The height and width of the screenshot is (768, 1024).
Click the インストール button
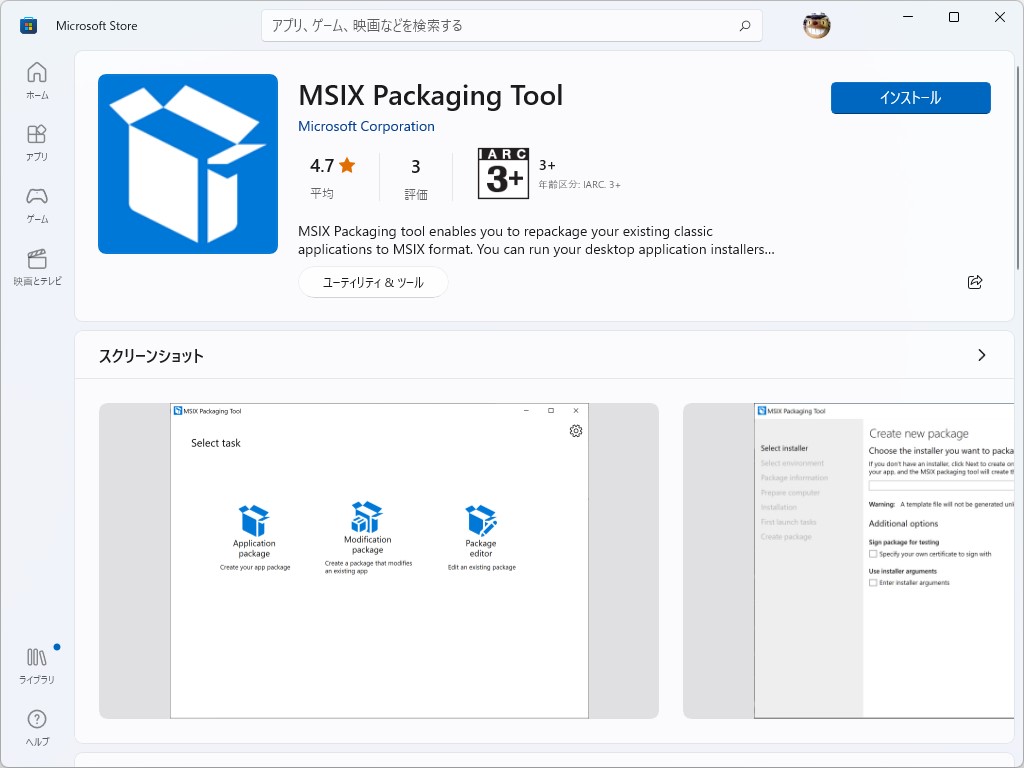click(x=910, y=98)
